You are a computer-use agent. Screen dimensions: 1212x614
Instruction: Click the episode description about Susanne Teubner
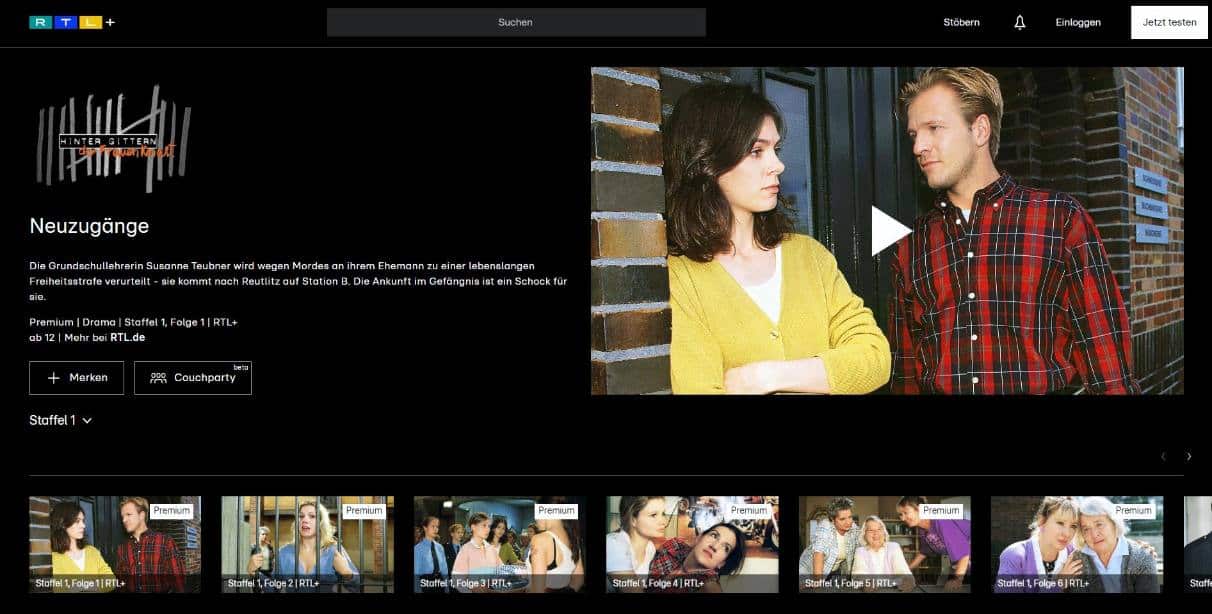pyautogui.click(x=298, y=281)
